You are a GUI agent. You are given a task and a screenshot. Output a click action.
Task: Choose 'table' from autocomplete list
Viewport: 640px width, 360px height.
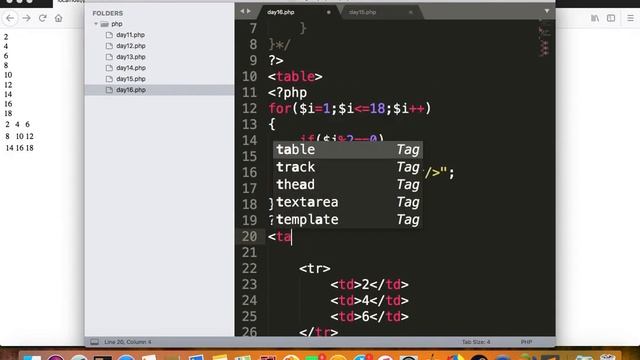[x=348, y=150]
